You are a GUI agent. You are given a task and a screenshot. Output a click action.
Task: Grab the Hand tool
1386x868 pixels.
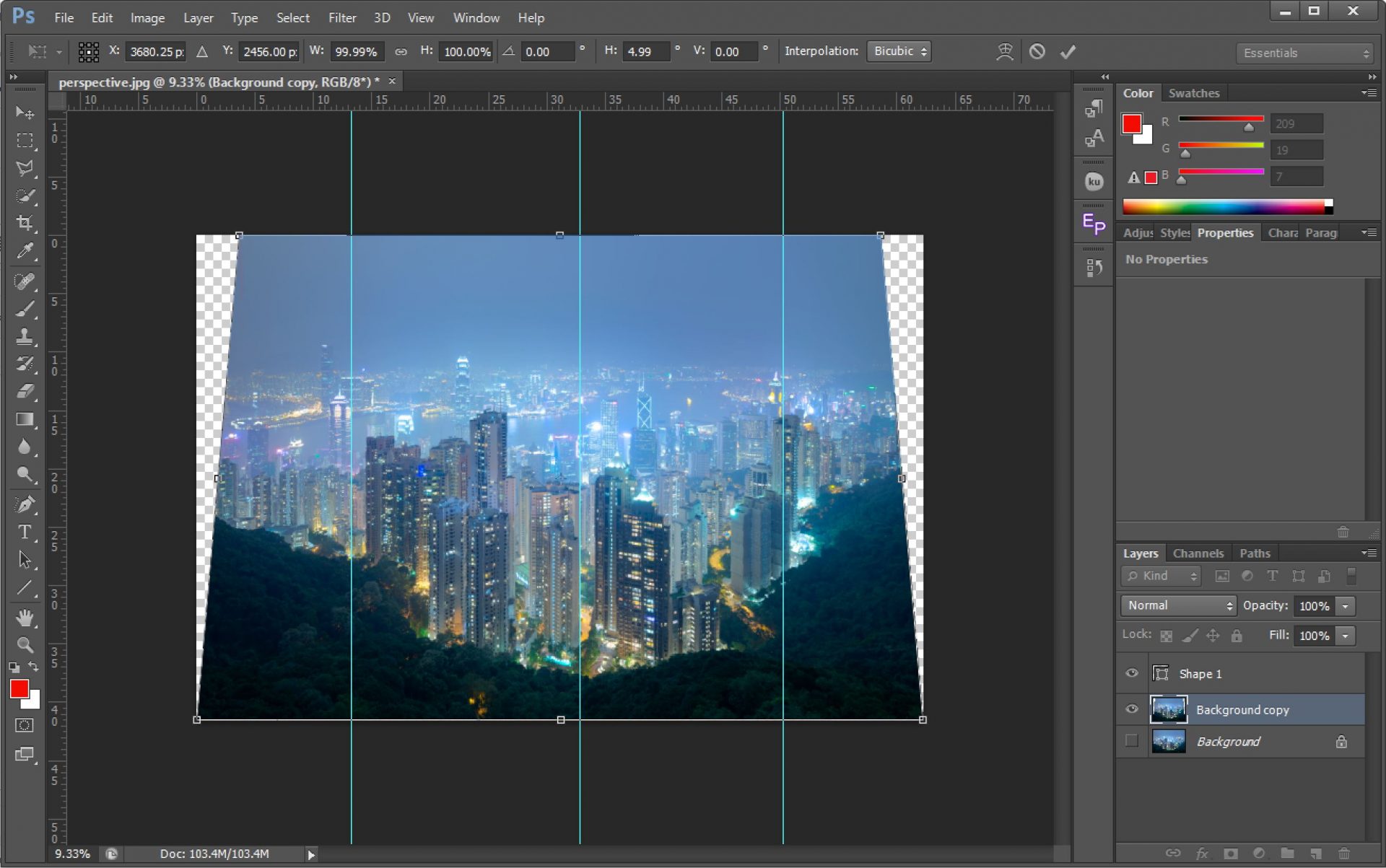point(26,617)
